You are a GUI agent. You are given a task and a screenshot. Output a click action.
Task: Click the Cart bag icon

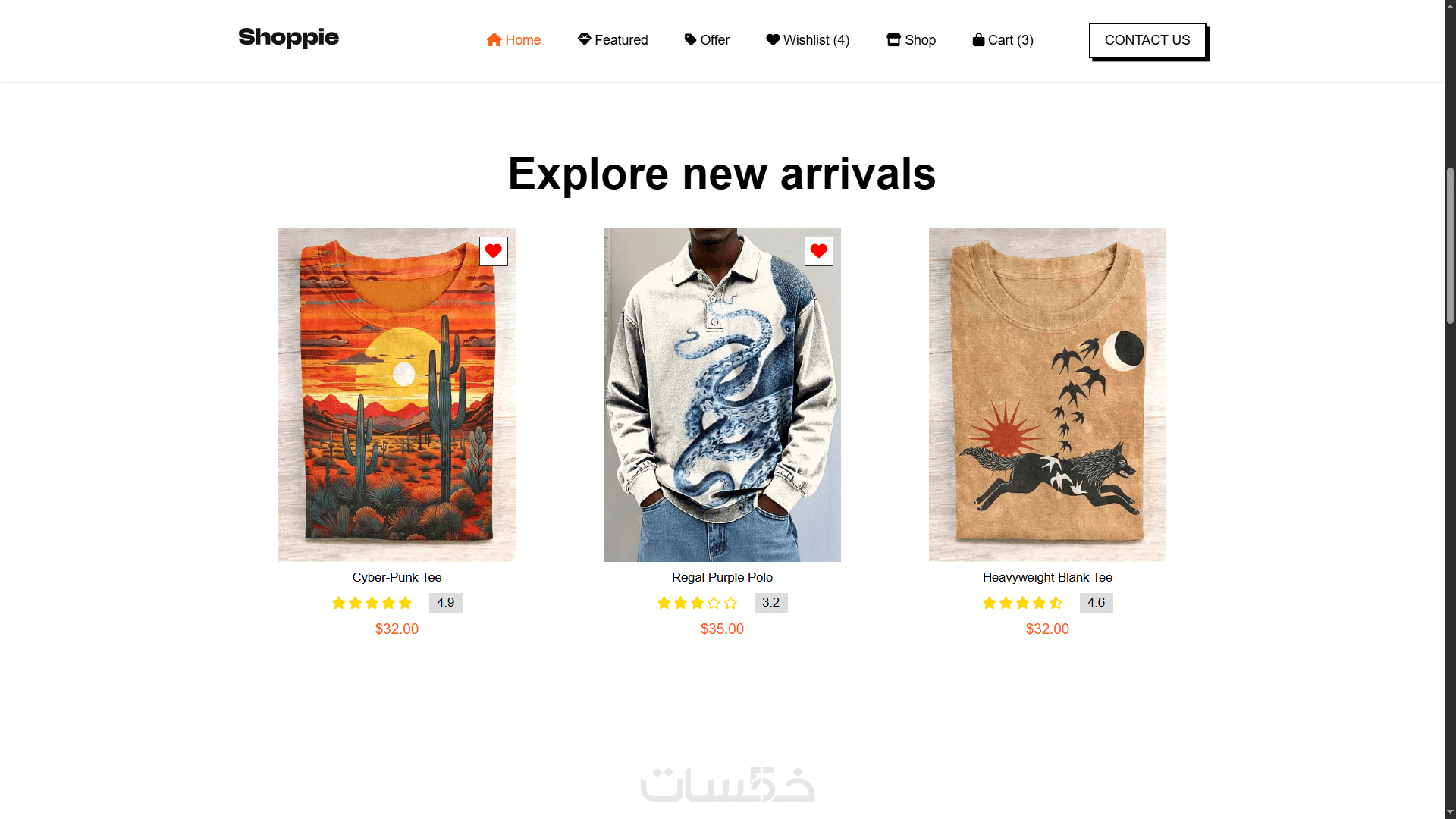[x=978, y=40]
